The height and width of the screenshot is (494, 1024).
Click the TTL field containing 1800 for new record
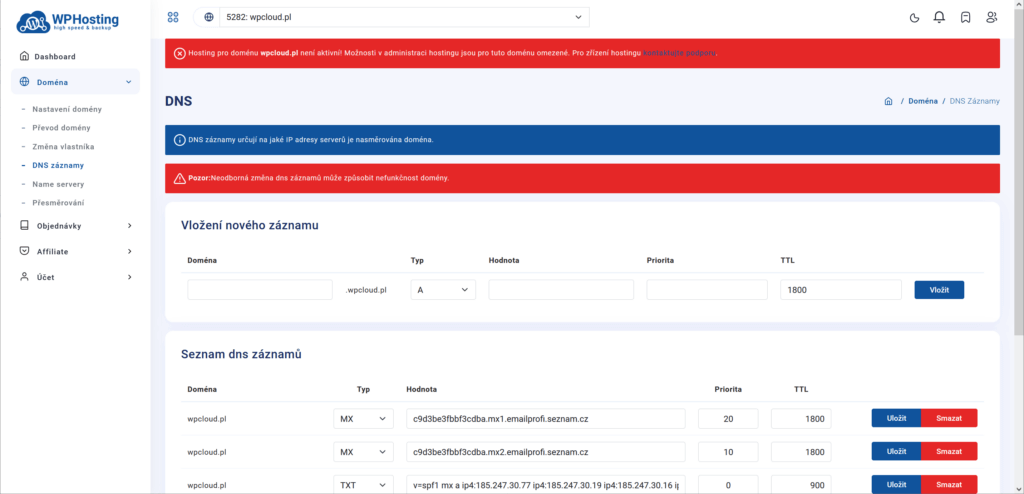(x=841, y=290)
